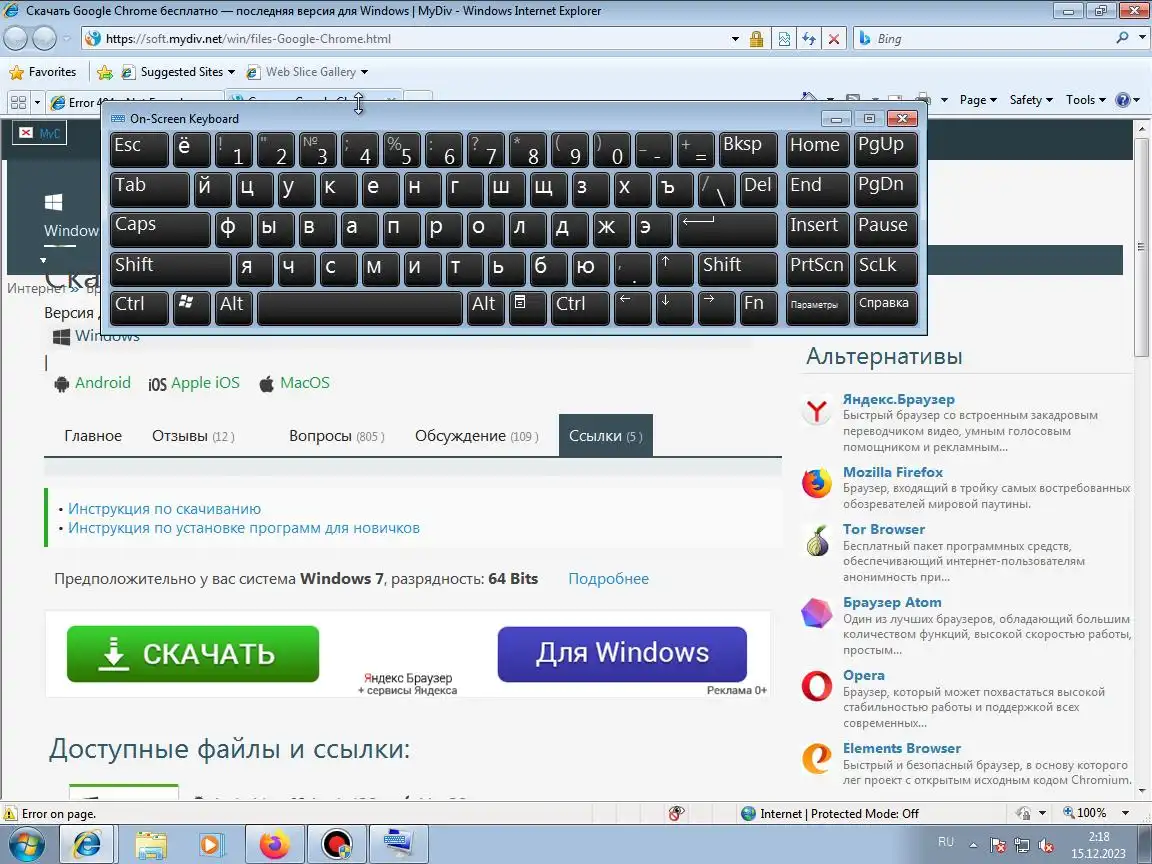Open zoom level dropdown arrow at 100%

[1125, 813]
